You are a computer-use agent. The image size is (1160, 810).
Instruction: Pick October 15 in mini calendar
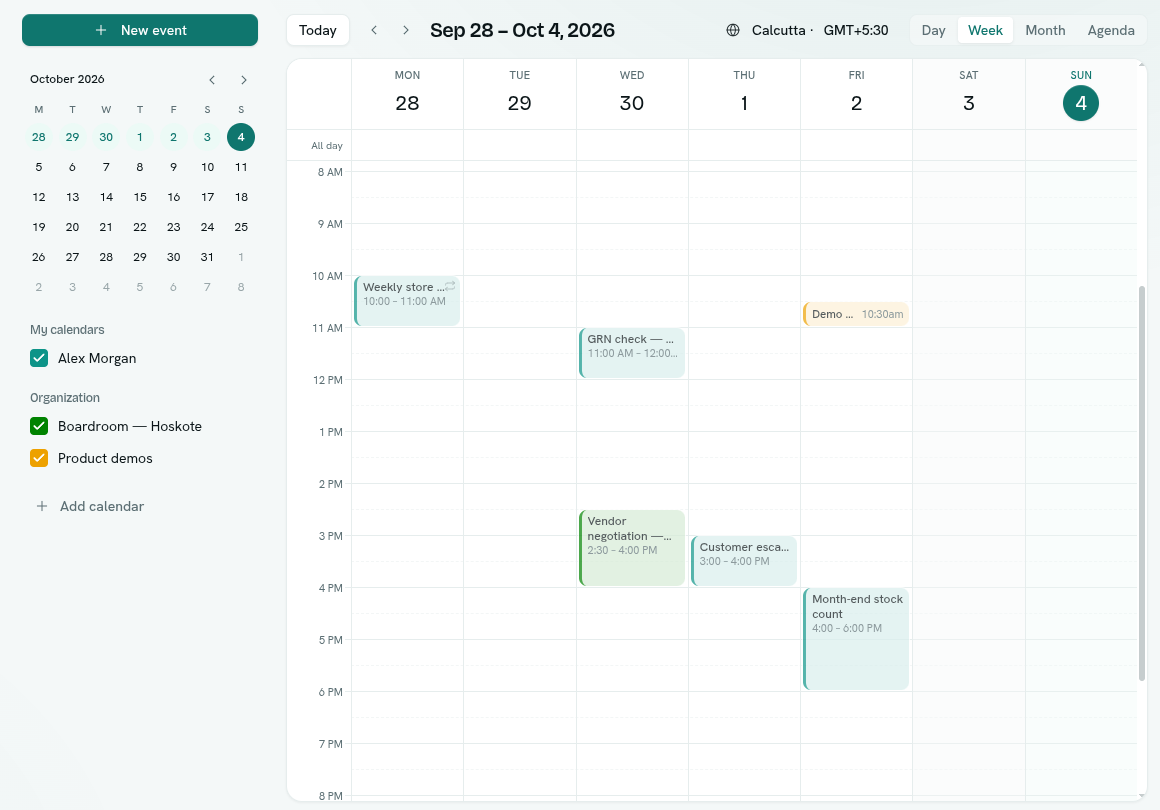pos(140,197)
